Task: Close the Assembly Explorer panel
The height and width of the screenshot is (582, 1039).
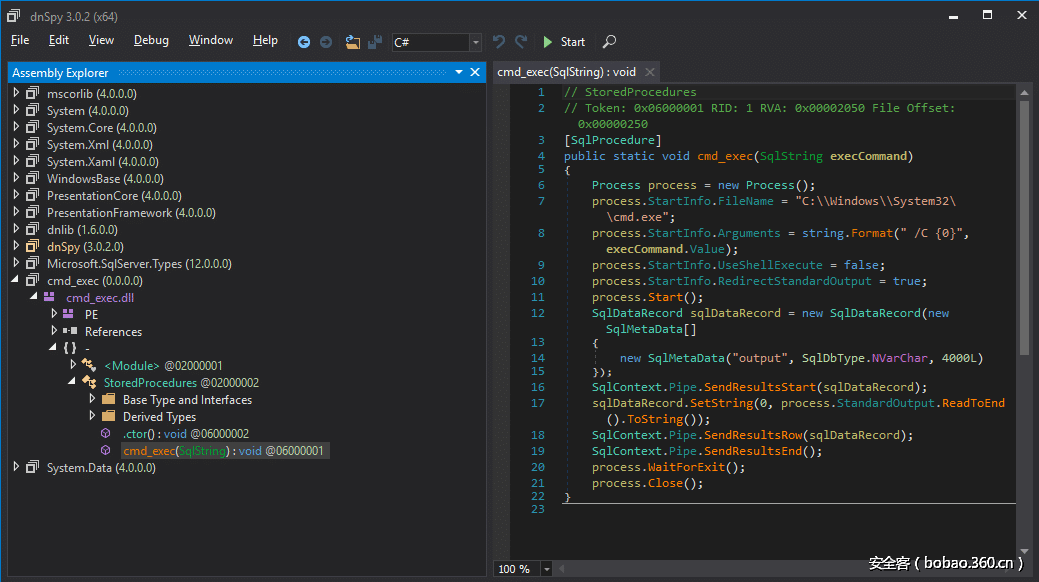Action: (x=475, y=72)
